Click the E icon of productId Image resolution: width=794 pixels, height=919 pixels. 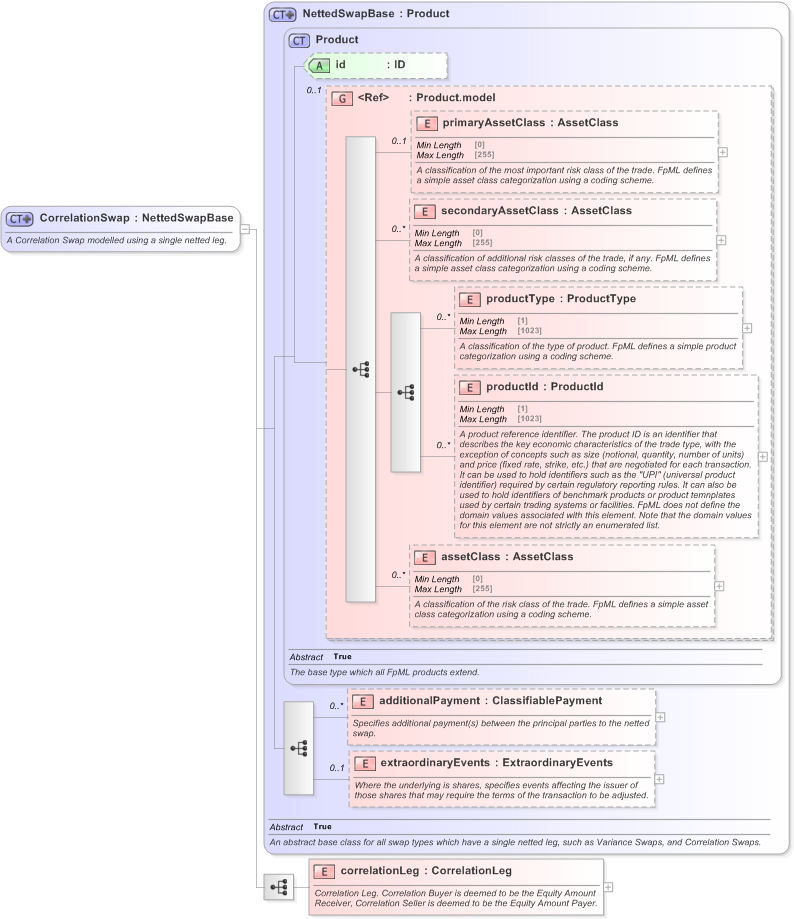click(x=470, y=387)
